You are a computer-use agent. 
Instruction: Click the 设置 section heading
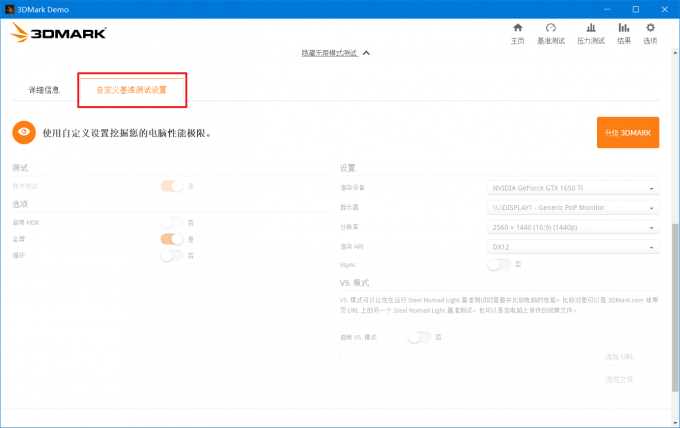tap(347, 168)
